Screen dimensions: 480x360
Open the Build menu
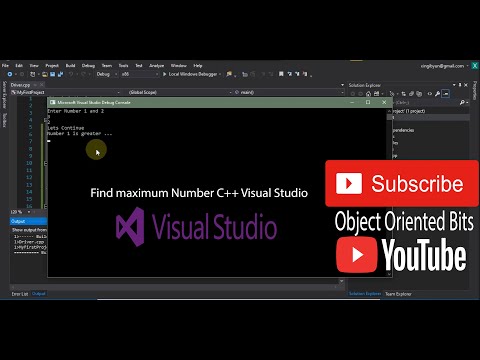(70, 66)
